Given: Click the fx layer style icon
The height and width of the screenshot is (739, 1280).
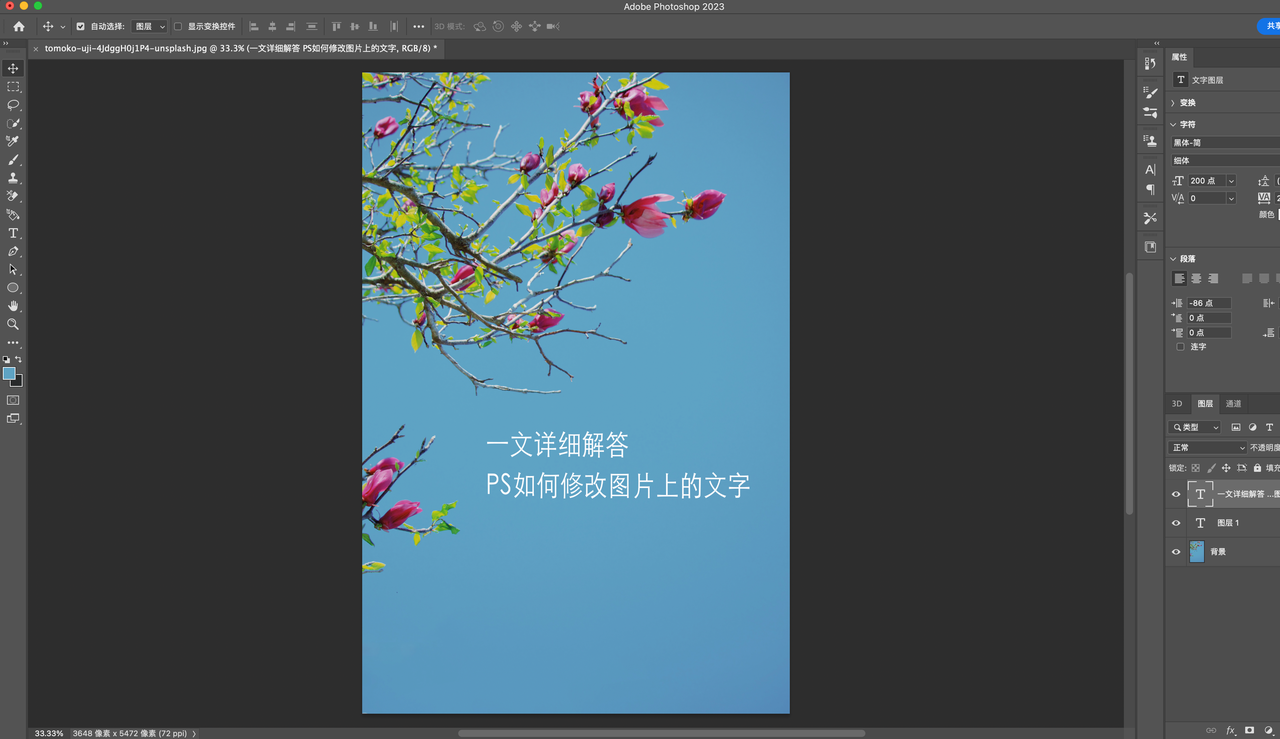Looking at the screenshot, I should [1231, 731].
